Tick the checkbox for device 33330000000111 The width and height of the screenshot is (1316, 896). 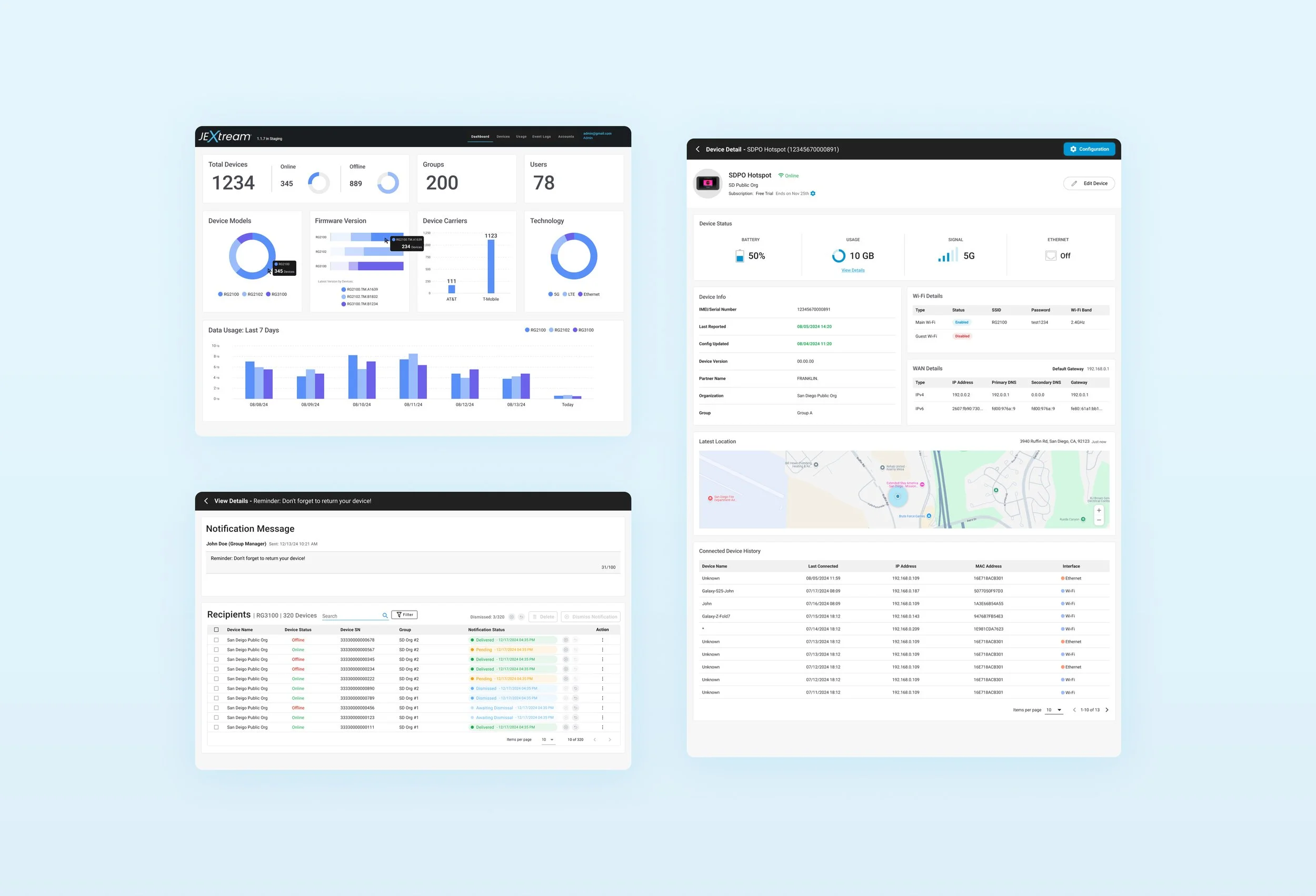coord(216,727)
